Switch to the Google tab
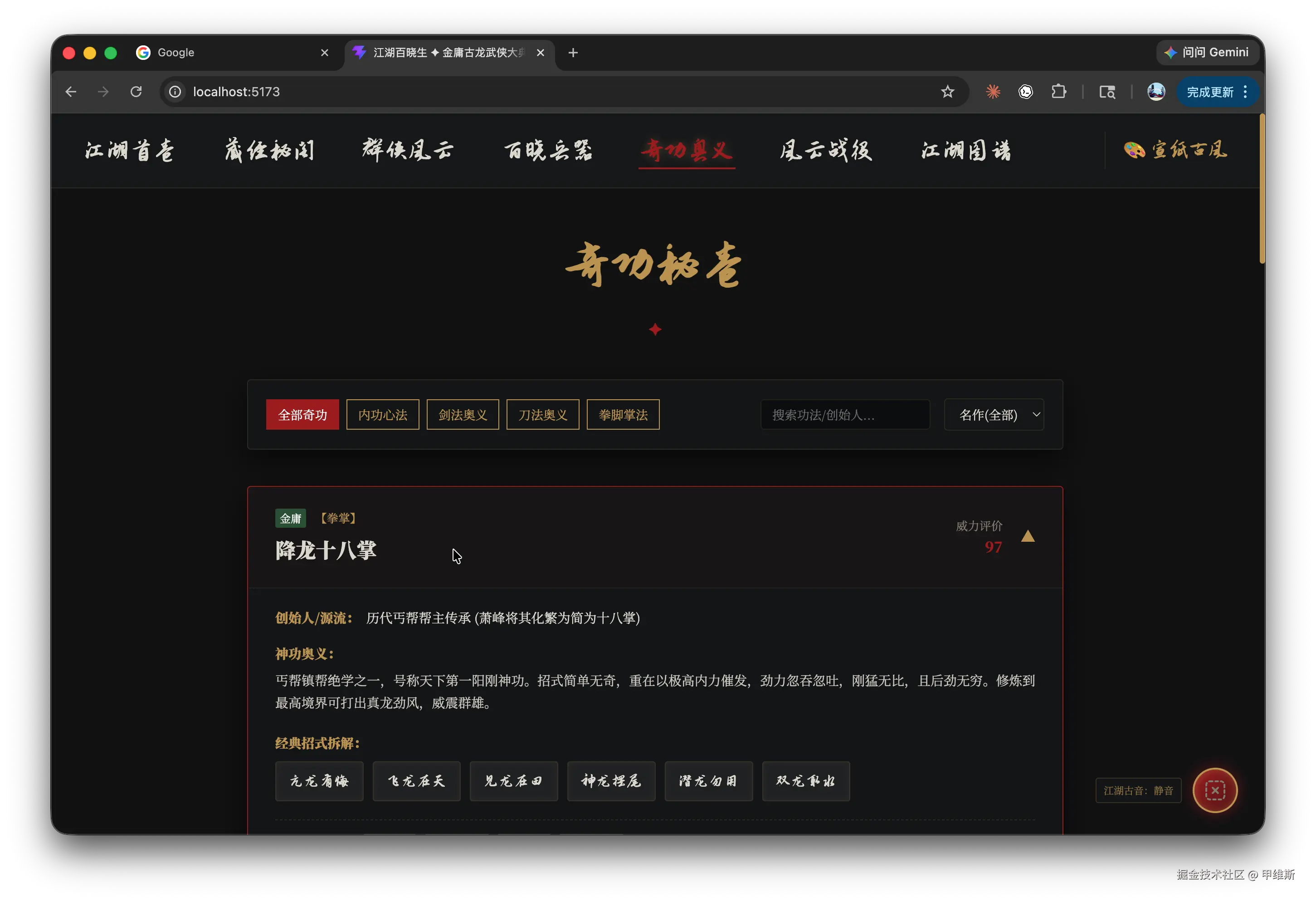The image size is (1316, 902). click(x=232, y=53)
